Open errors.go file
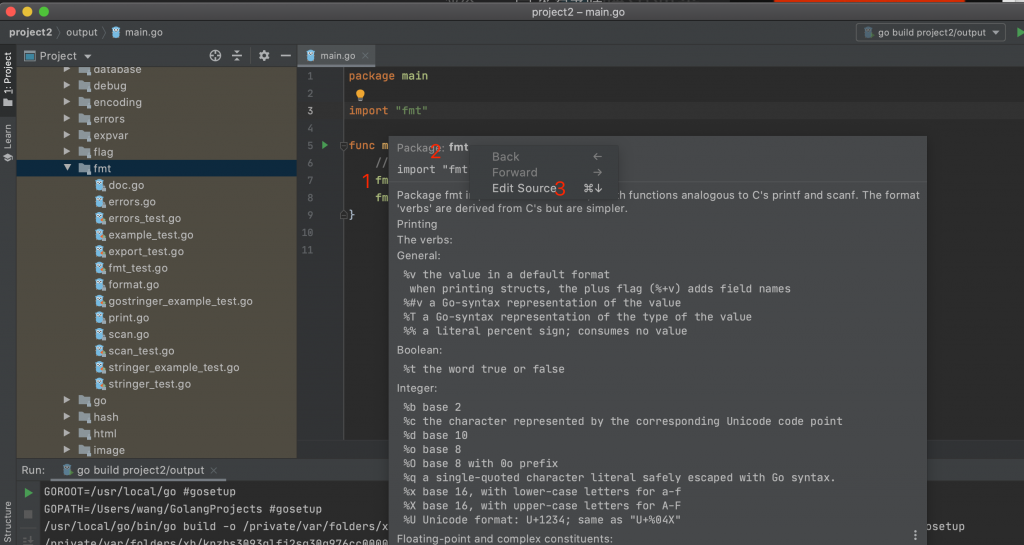Image resolution: width=1024 pixels, height=545 pixels. pos(132,202)
